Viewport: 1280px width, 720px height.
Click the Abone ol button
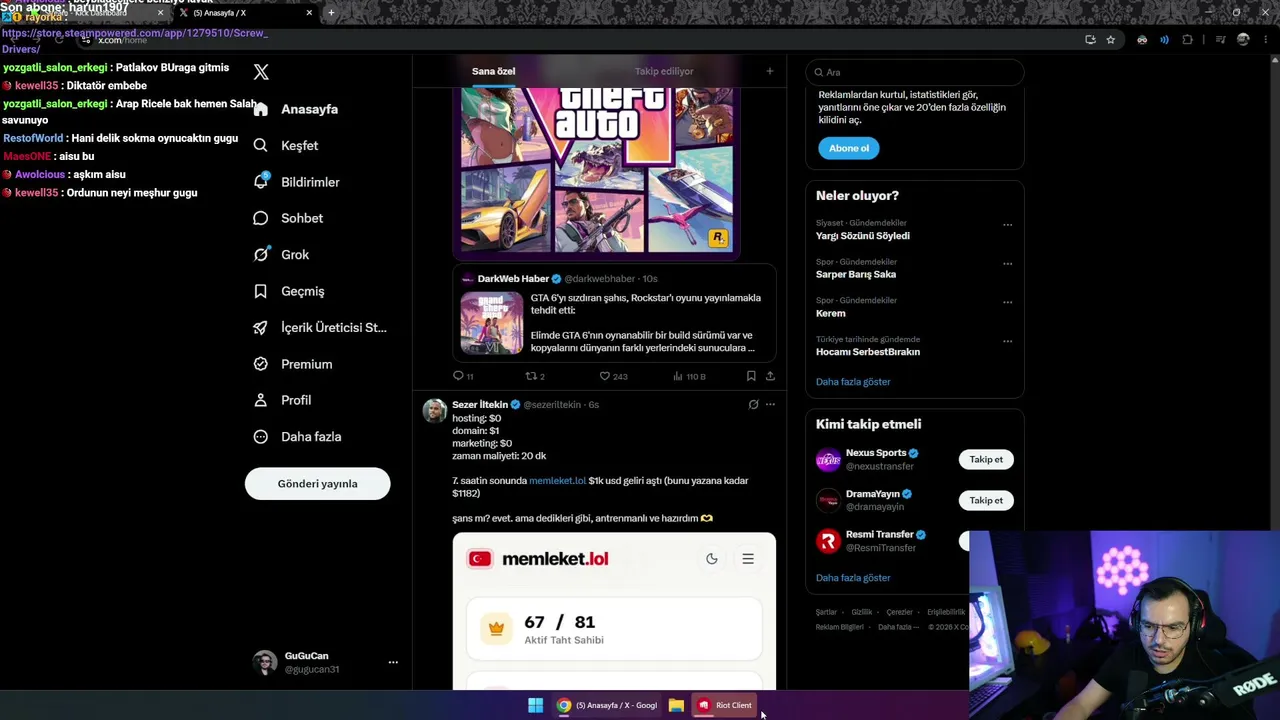(849, 148)
